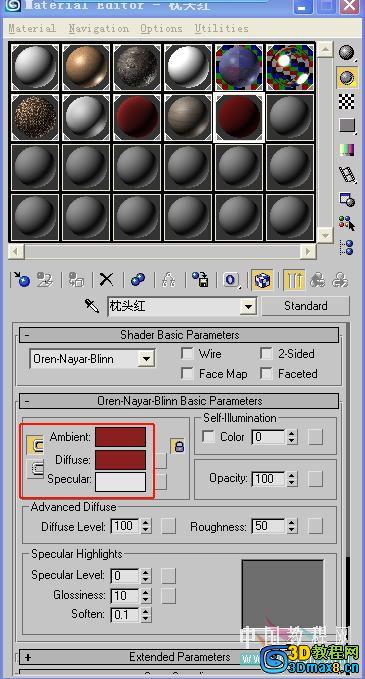Click the Make Material Copy icon
The image size is (365, 679).
138,280
